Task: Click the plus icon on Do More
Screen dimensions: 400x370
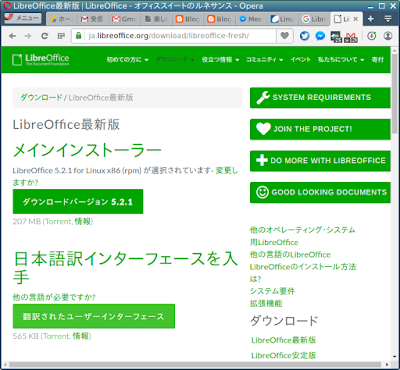Action: pyautogui.click(x=262, y=160)
